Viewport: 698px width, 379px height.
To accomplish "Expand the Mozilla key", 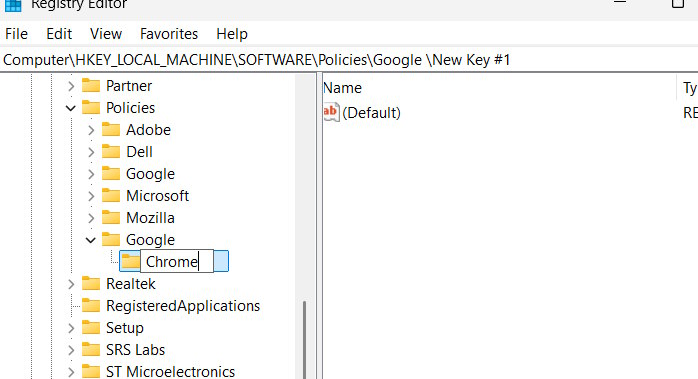I will click(x=91, y=218).
